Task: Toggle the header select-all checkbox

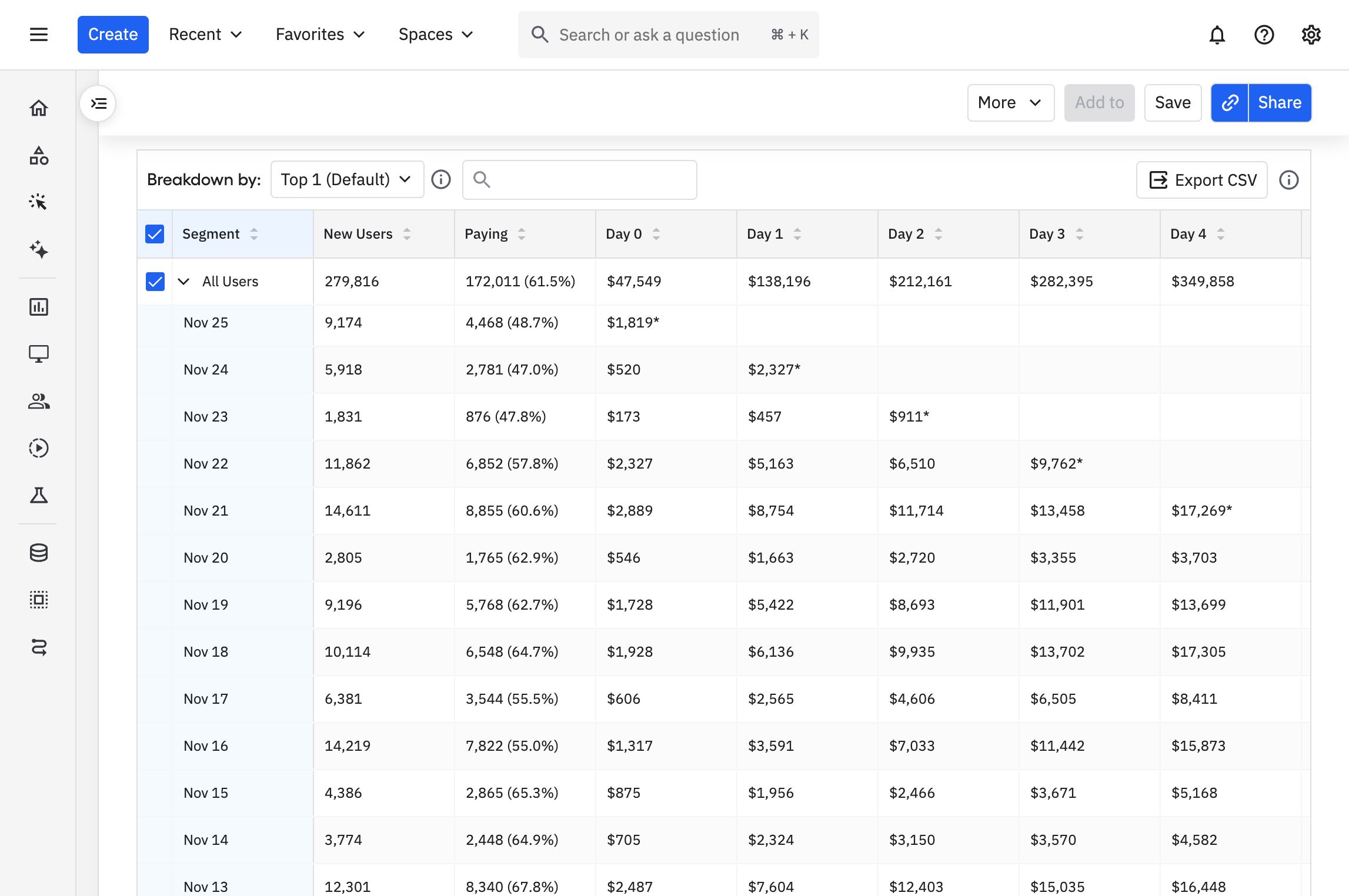Action: pos(155,234)
